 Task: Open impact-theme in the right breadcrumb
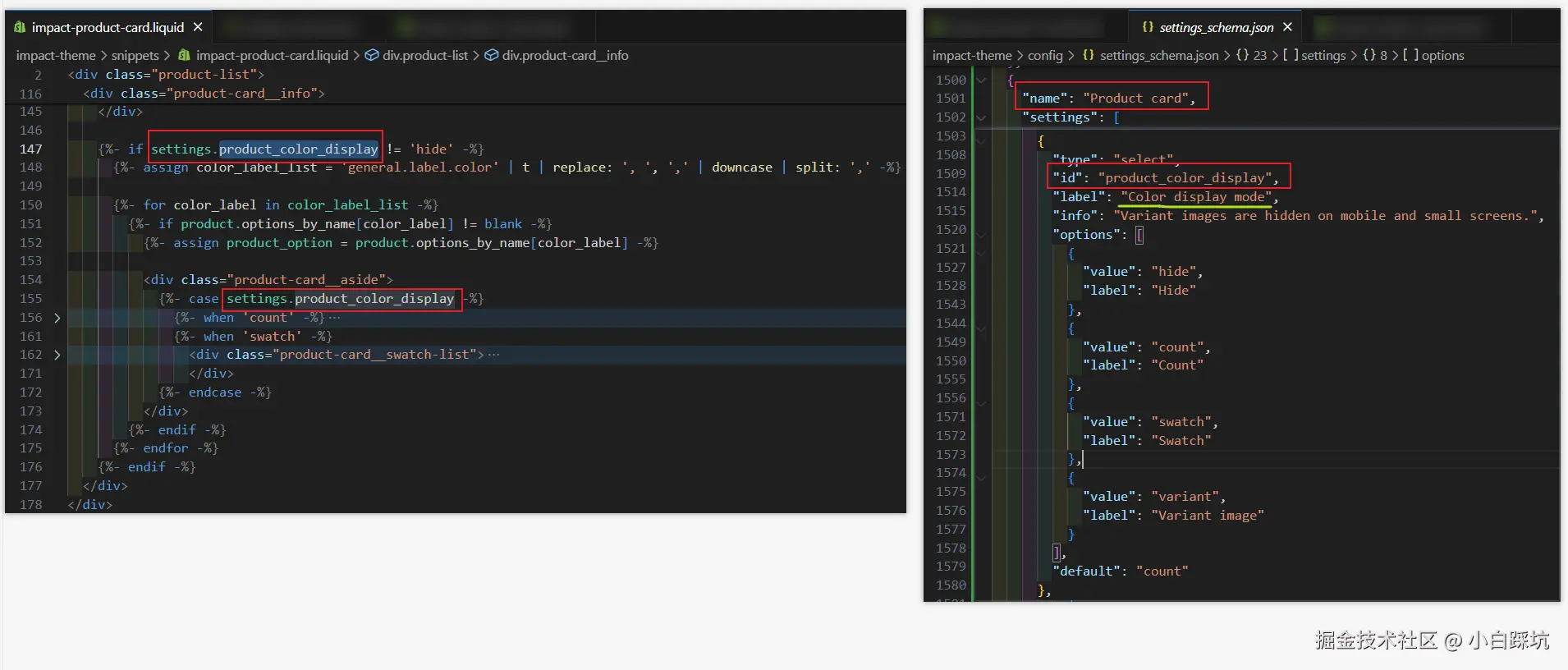point(972,55)
